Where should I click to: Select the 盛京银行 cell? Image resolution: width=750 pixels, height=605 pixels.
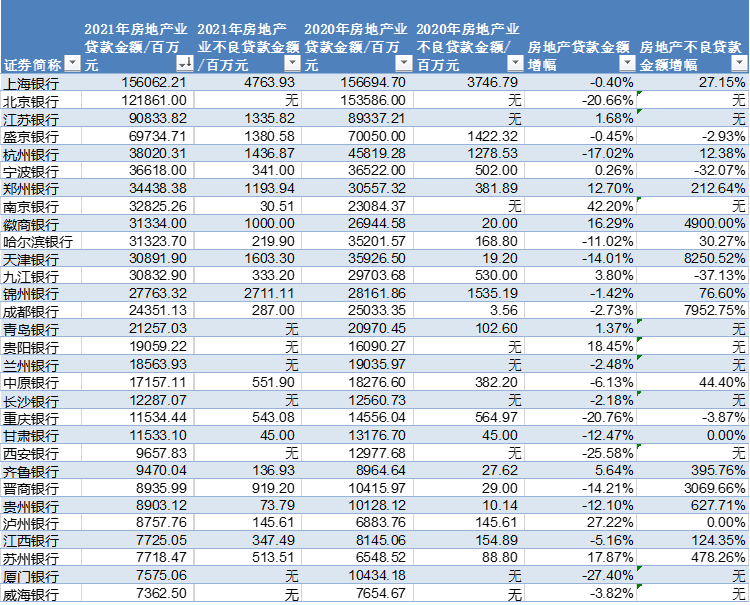click(x=42, y=136)
